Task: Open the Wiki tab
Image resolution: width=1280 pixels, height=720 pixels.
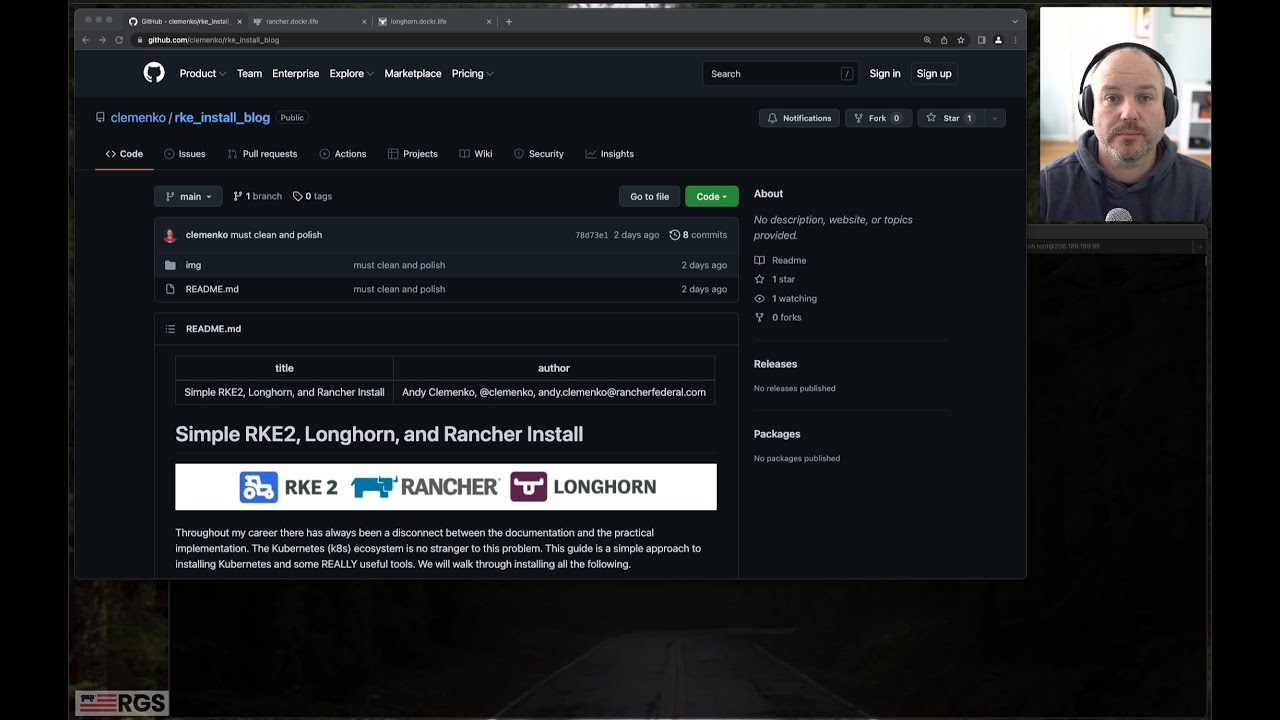Action: coord(476,154)
